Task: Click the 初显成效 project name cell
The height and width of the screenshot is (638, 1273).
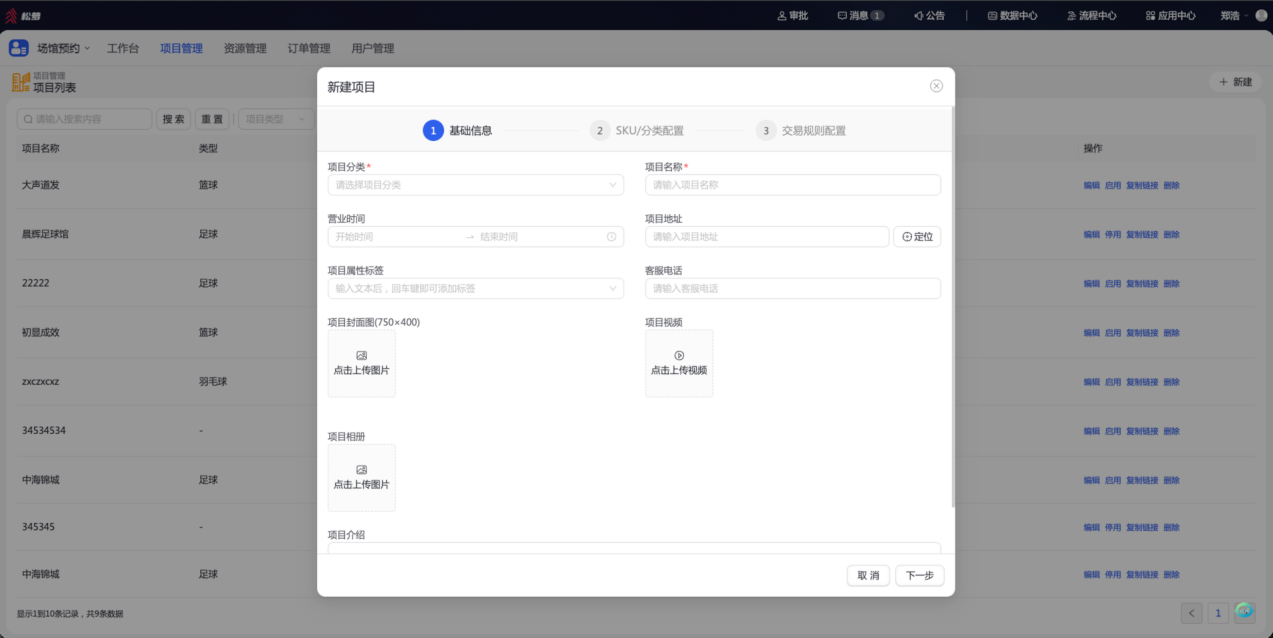Action: (41, 332)
